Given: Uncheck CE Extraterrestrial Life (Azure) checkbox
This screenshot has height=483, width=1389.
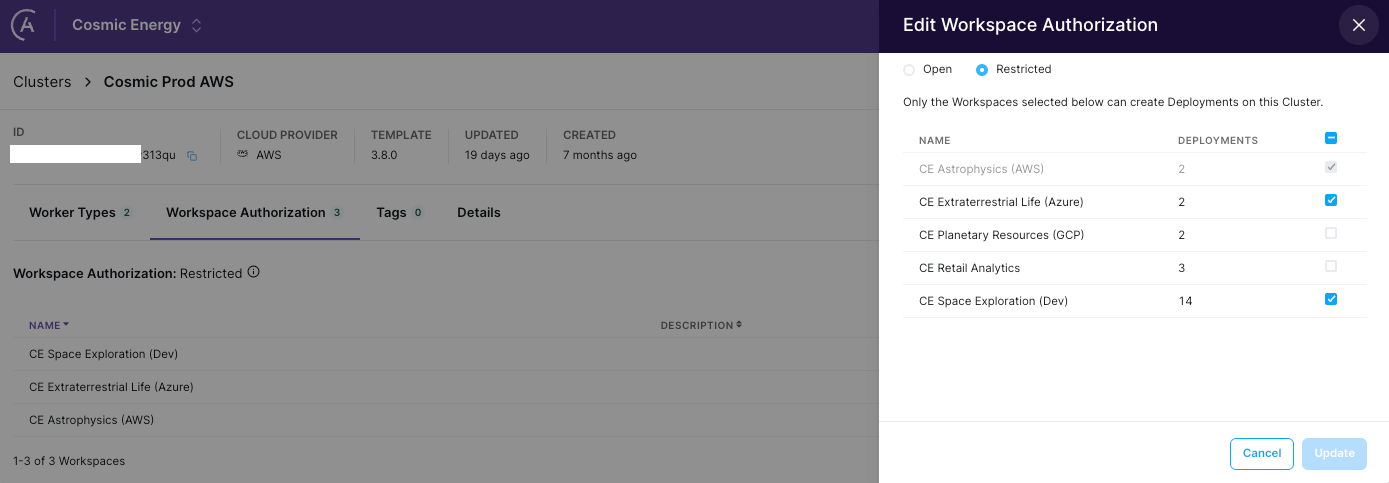Looking at the screenshot, I should click(1330, 200).
